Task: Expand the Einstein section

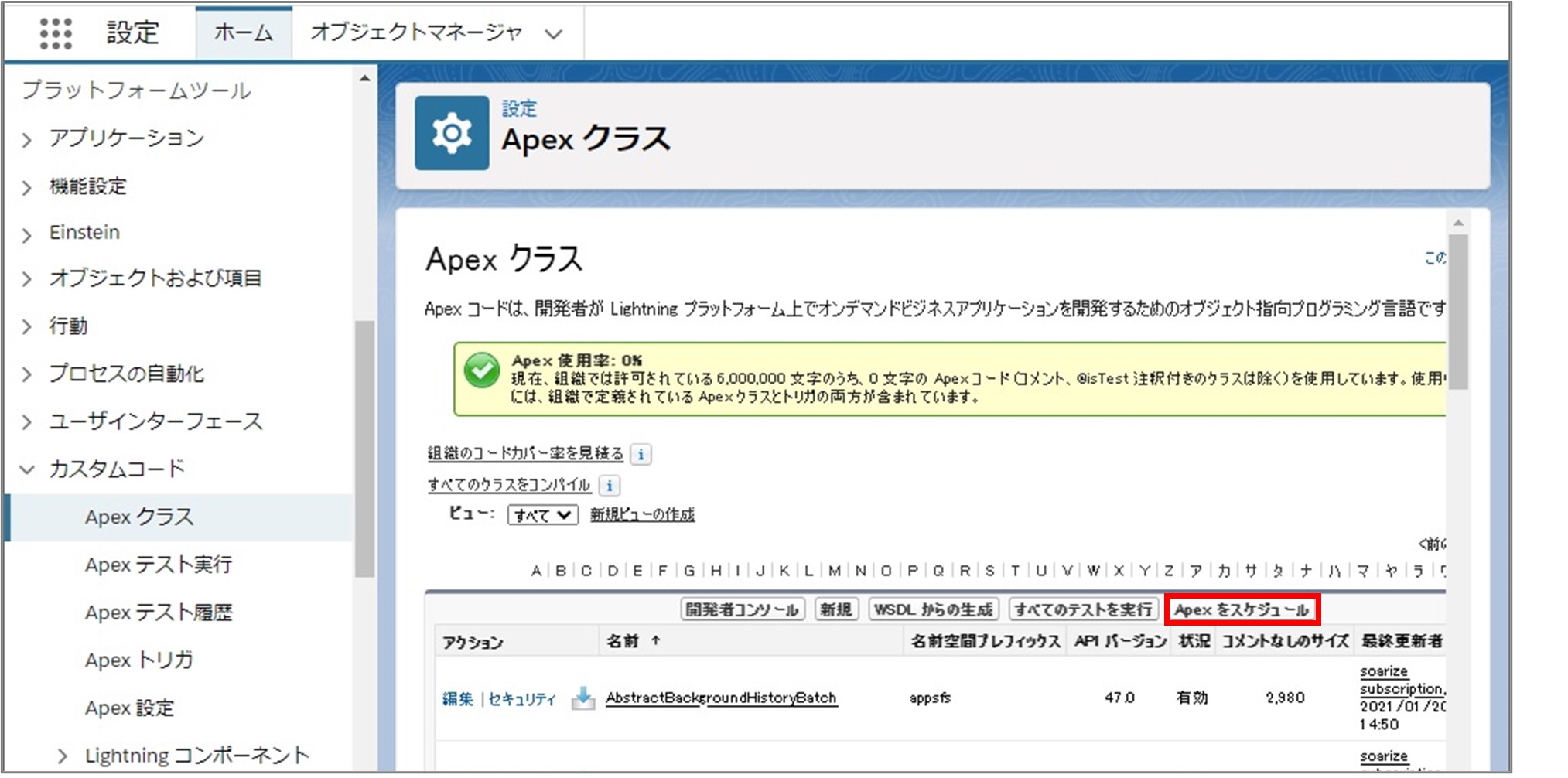Action: point(27,234)
